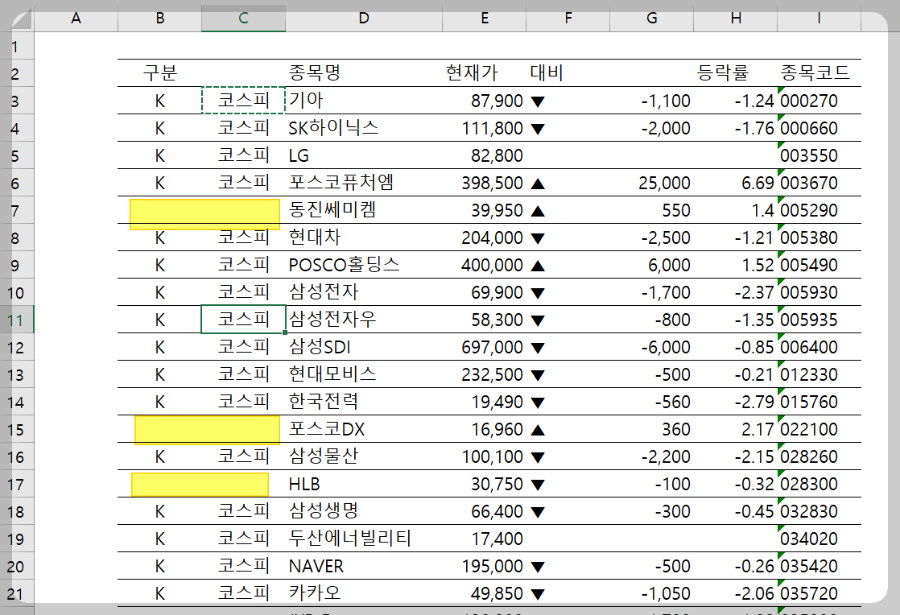Click the up triangle in 포스코퓨처엠 row
The height and width of the screenshot is (615, 900).
[x=538, y=184]
